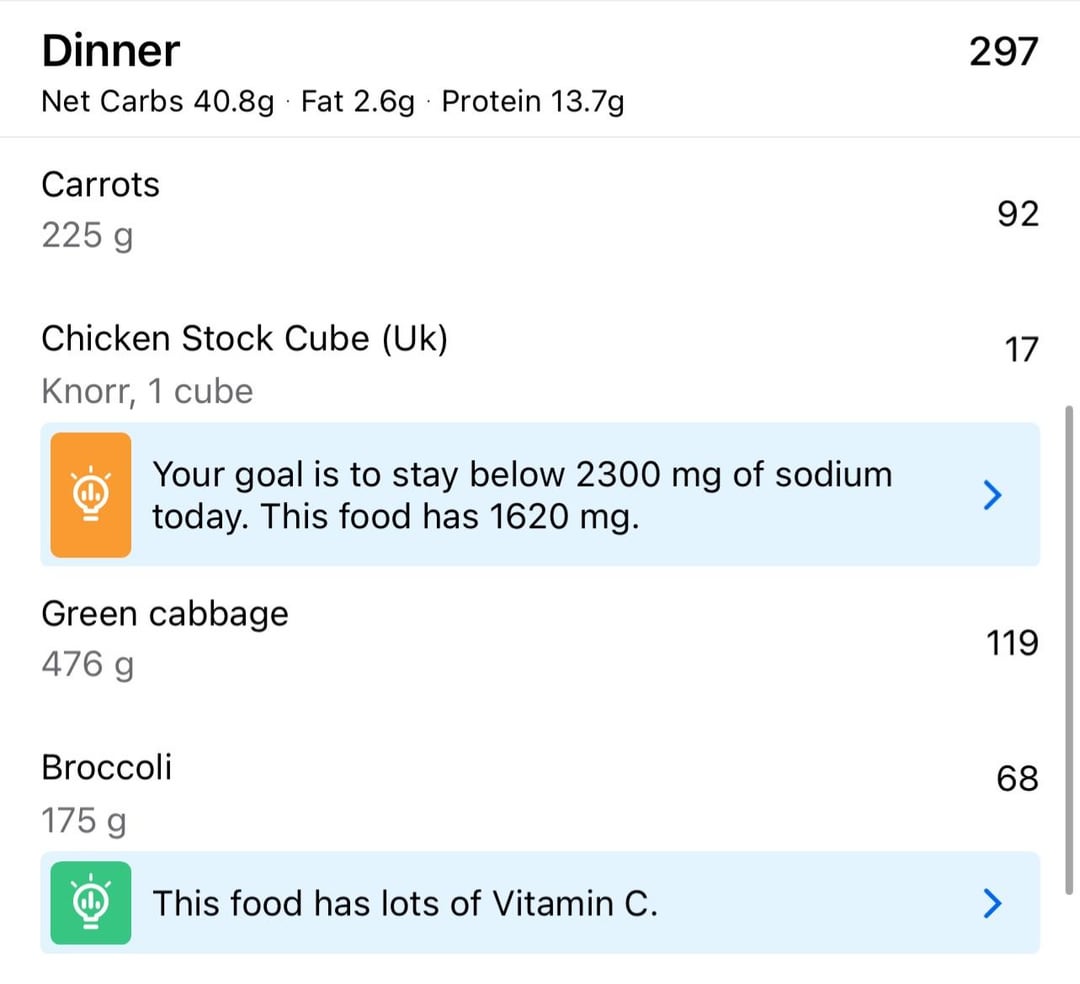The height and width of the screenshot is (984, 1080).
Task: Open sodium goal tip chevron arrow
Action: coord(992,494)
